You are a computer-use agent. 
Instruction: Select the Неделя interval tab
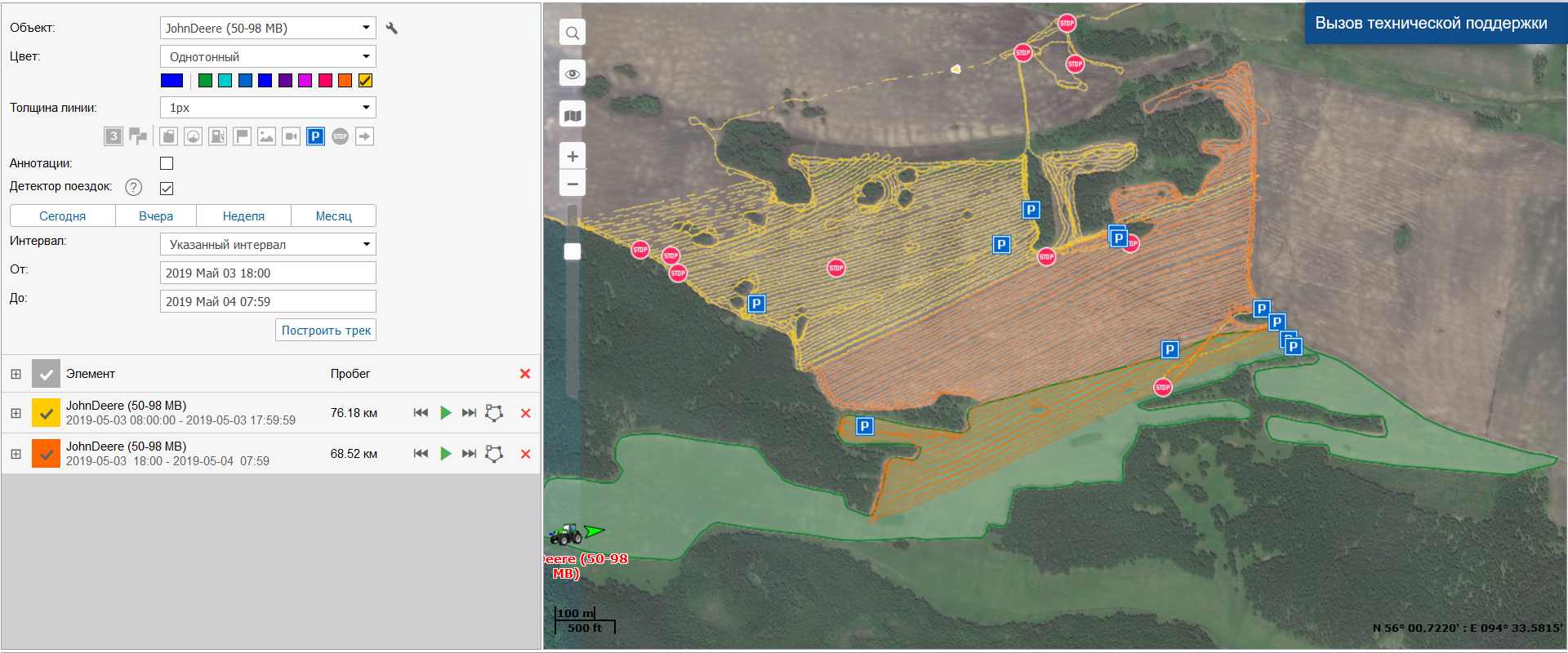point(243,216)
